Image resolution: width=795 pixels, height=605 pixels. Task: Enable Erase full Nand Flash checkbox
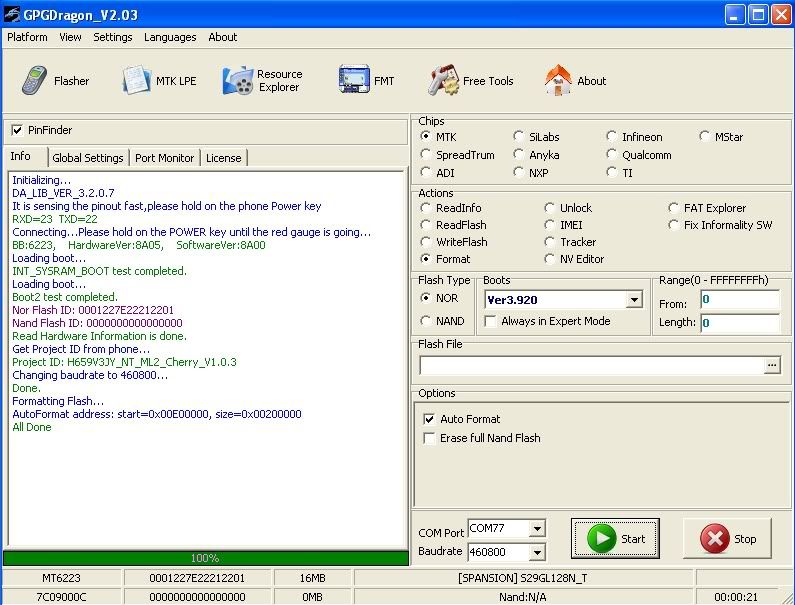[x=429, y=438]
